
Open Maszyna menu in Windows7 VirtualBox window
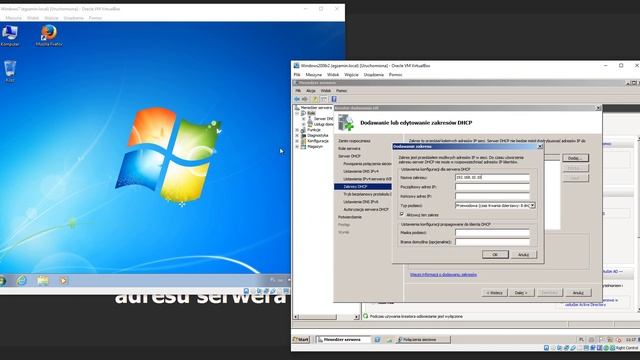(13, 18)
